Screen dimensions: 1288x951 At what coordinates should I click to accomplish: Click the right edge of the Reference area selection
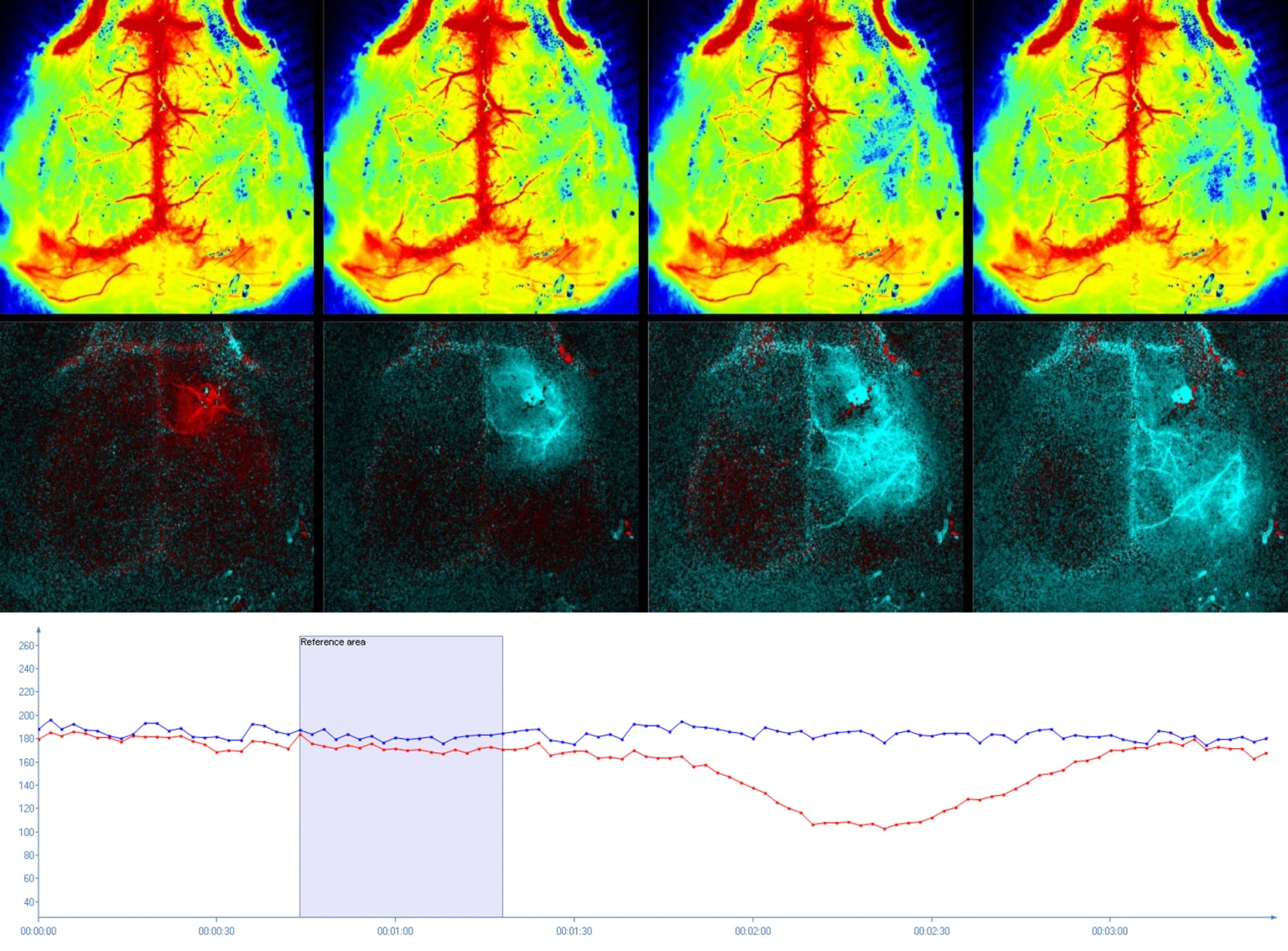501,772
